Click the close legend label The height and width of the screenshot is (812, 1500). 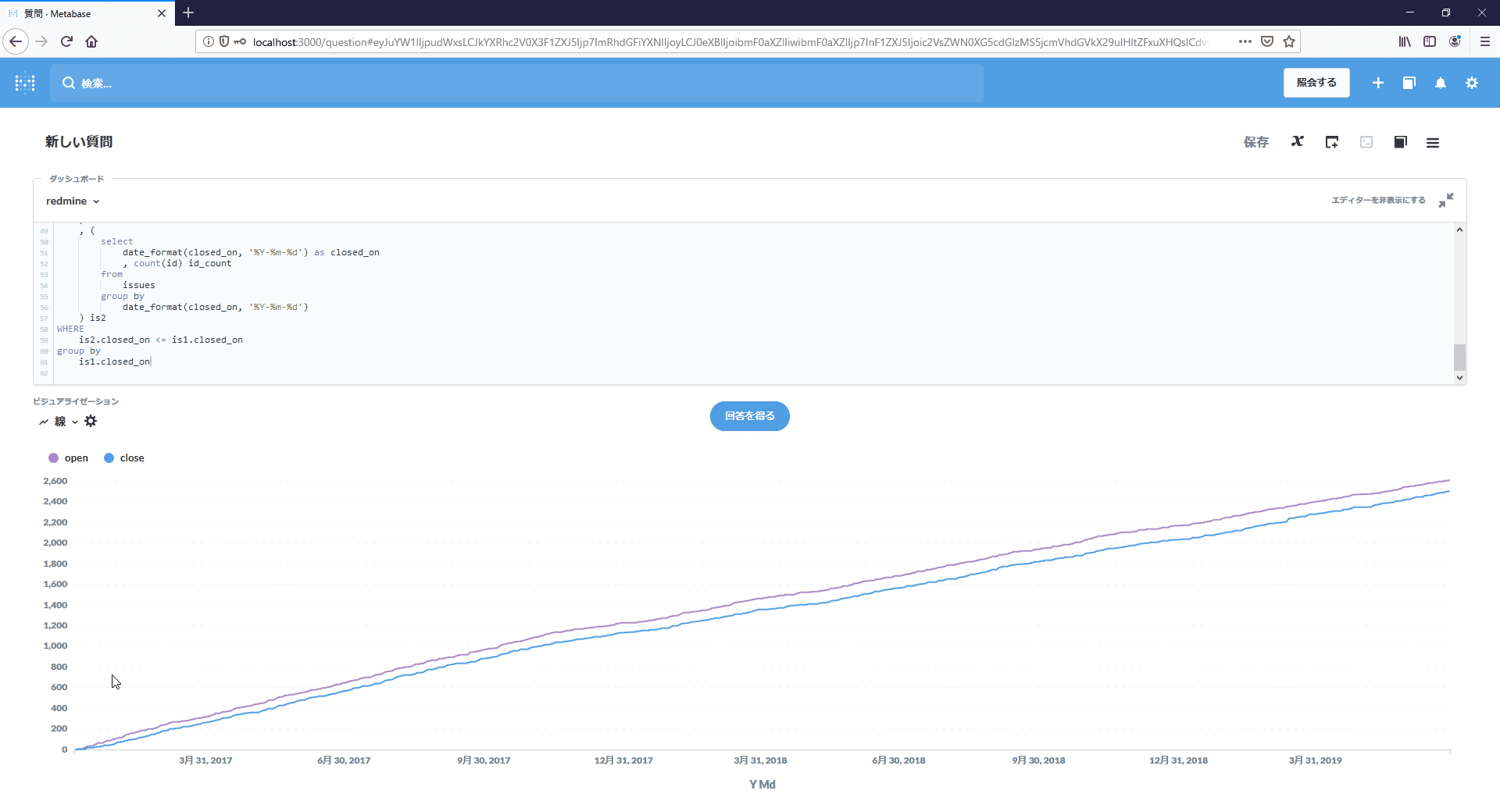click(x=132, y=458)
